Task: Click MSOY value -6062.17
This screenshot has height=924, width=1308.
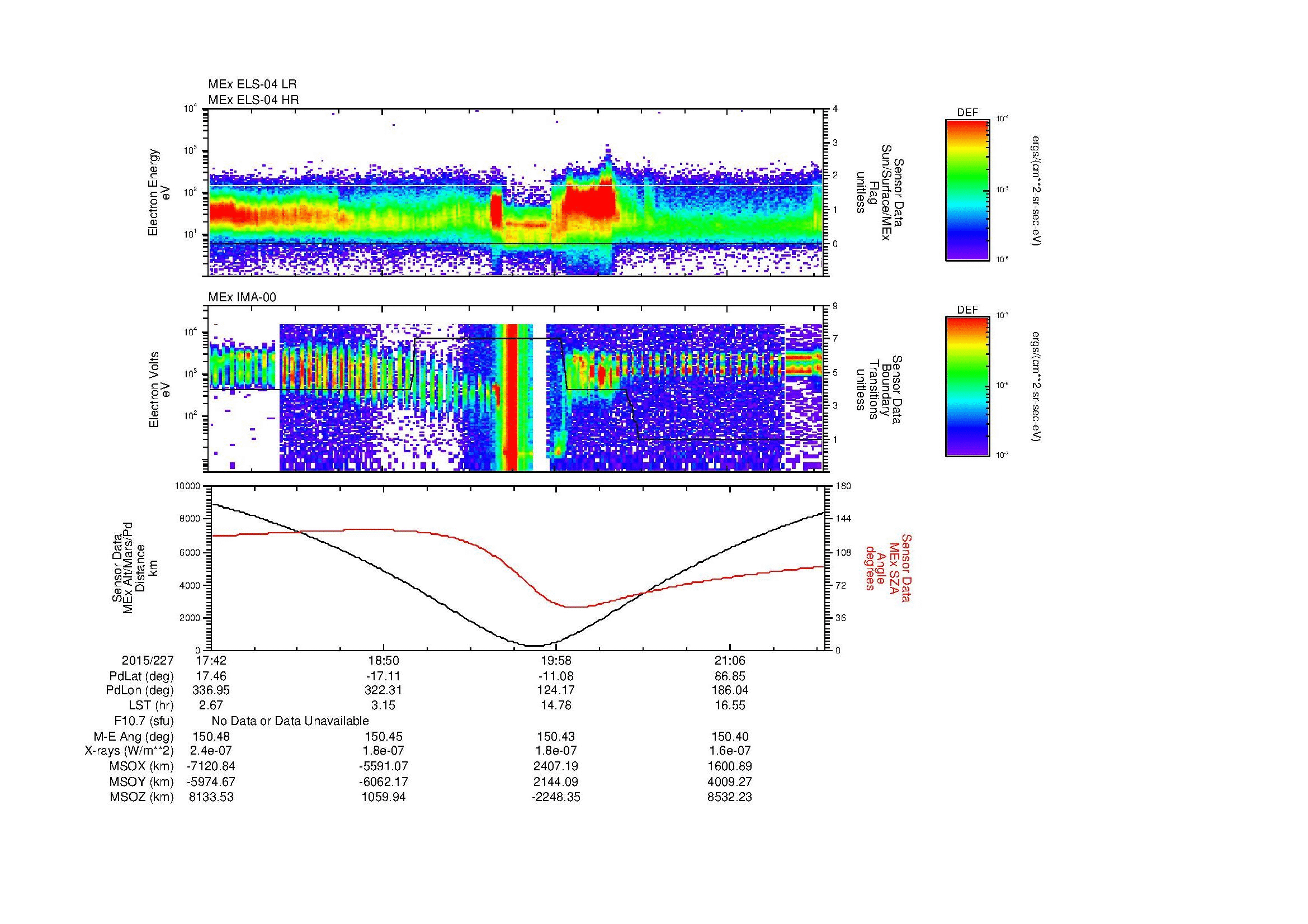Action: (384, 781)
